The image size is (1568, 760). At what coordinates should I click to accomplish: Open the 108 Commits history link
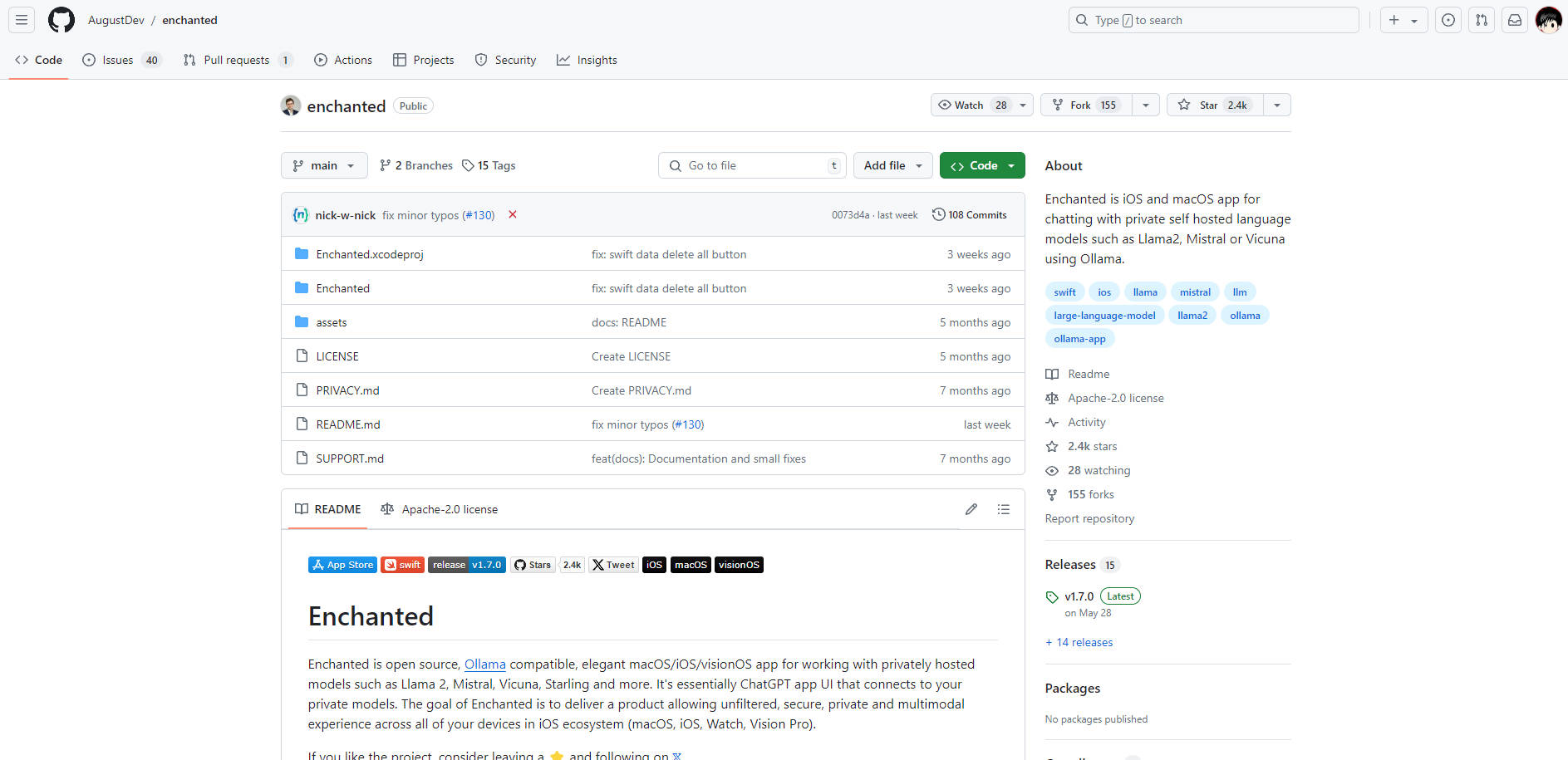click(x=969, y=215)
